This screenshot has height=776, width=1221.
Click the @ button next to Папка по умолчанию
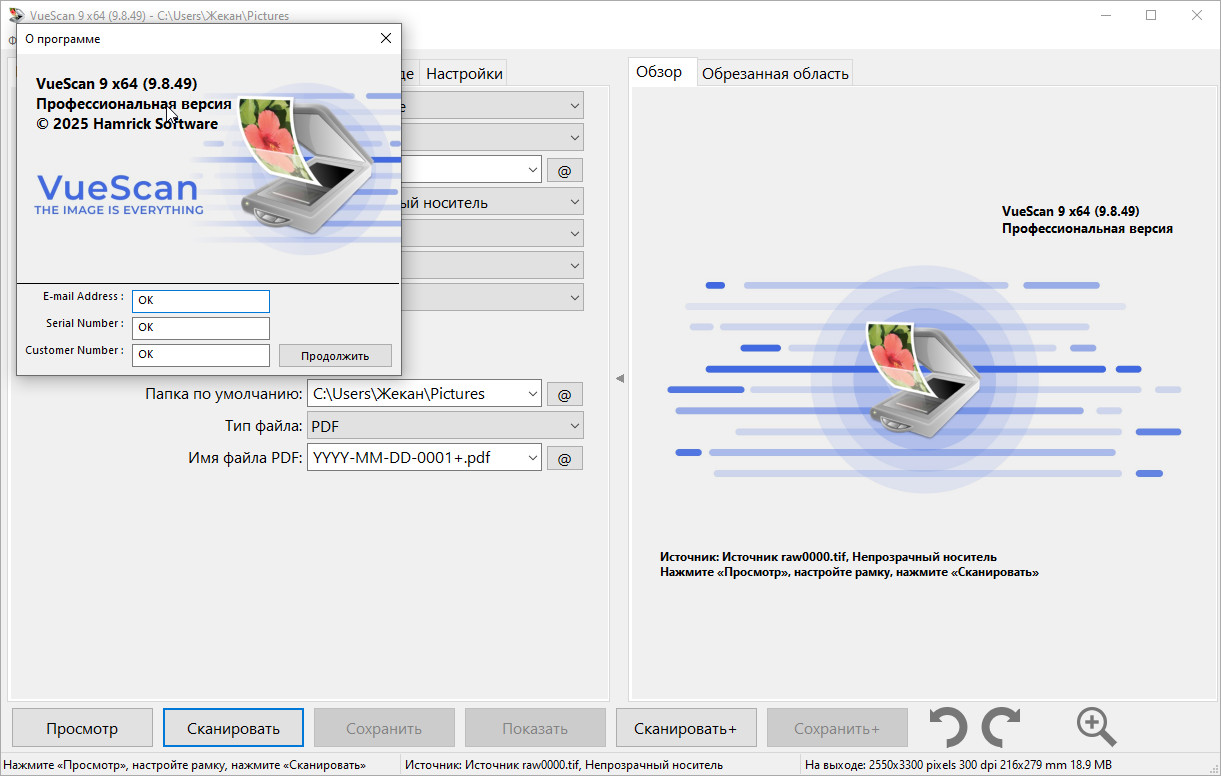[x=564, y=394]
